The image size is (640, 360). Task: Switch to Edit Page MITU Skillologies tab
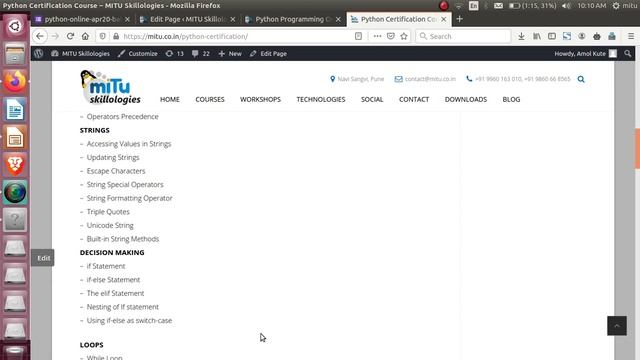[x=187, y=19]
